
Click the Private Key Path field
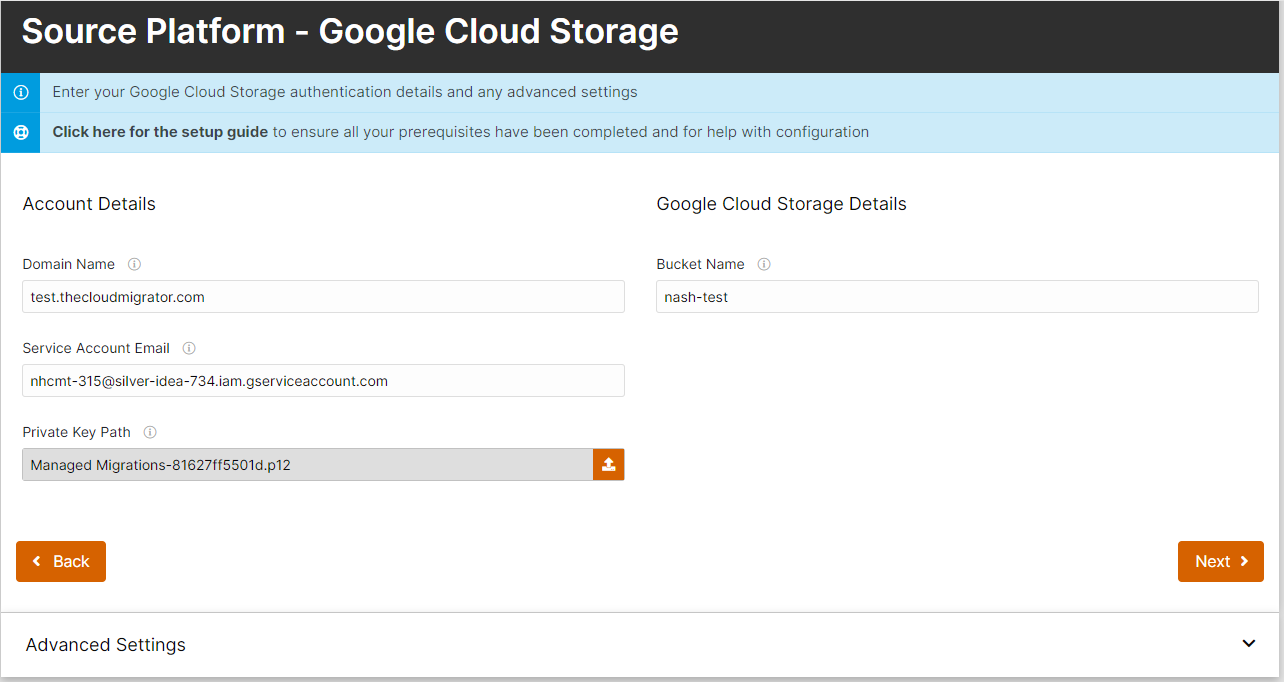(308, 465)
